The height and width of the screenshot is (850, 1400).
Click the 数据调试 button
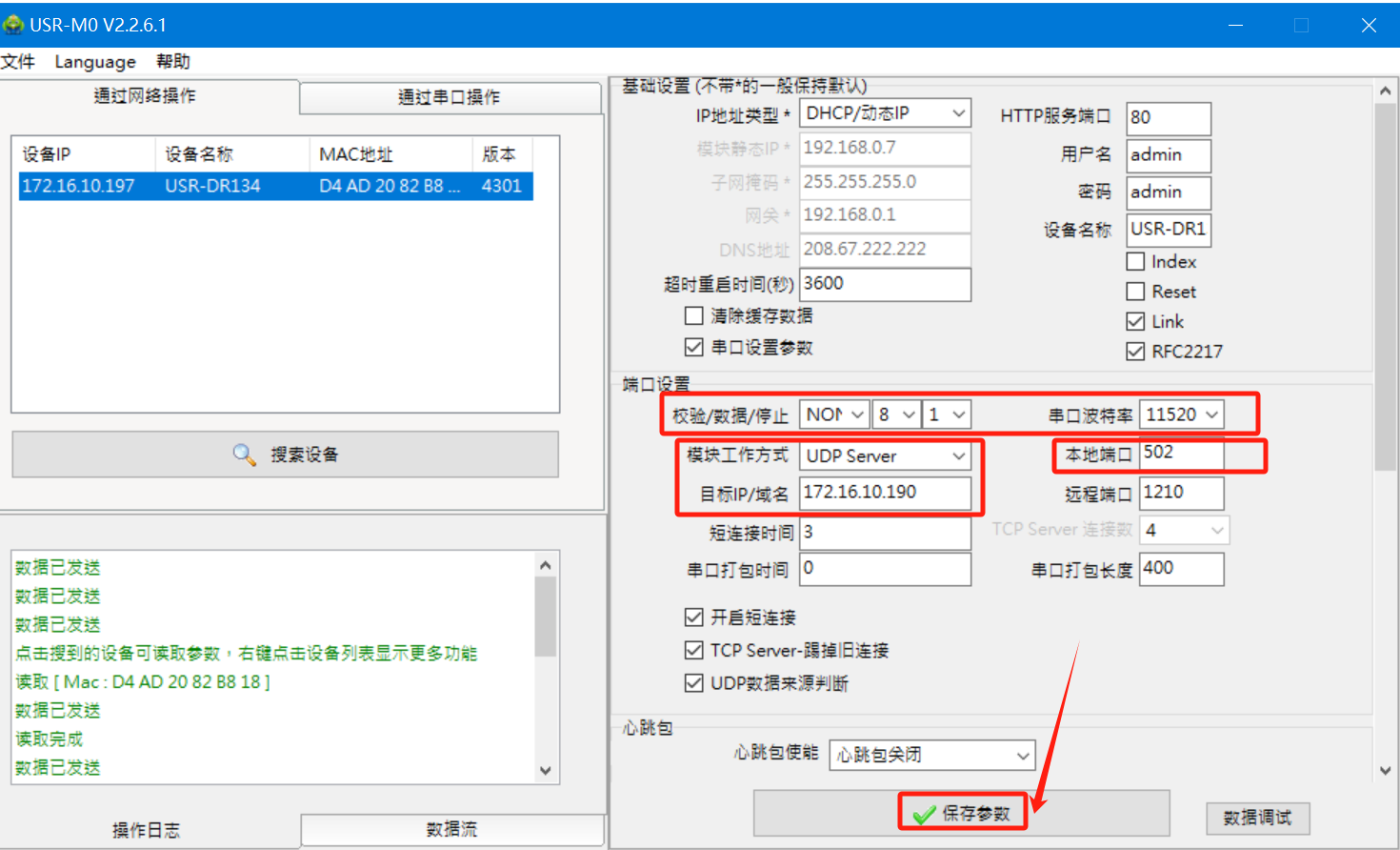pyautogui.click(x=1258, y=818)
